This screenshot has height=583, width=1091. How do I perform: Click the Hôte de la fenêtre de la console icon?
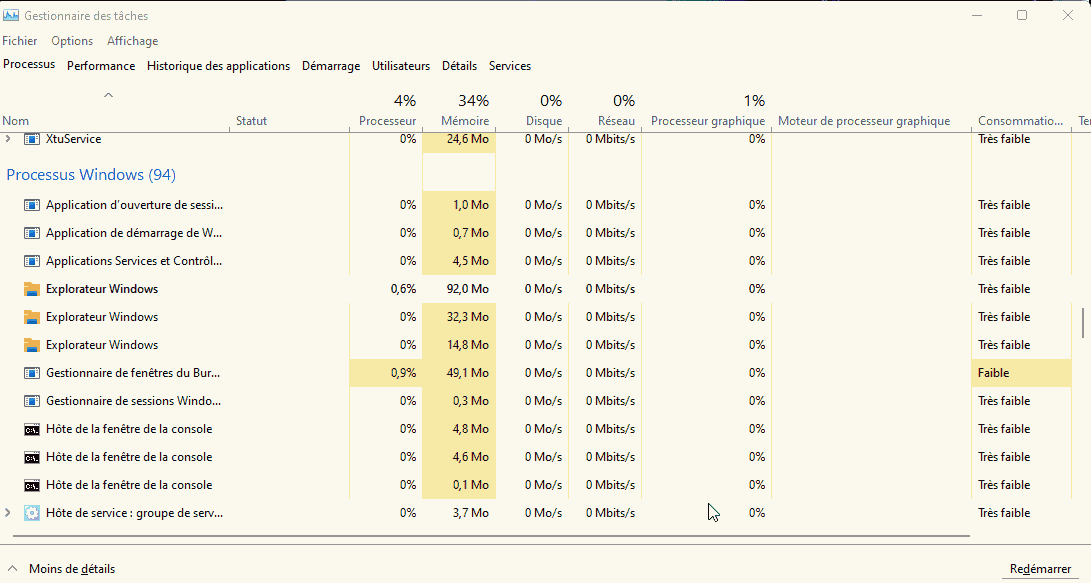pos(30,428)
